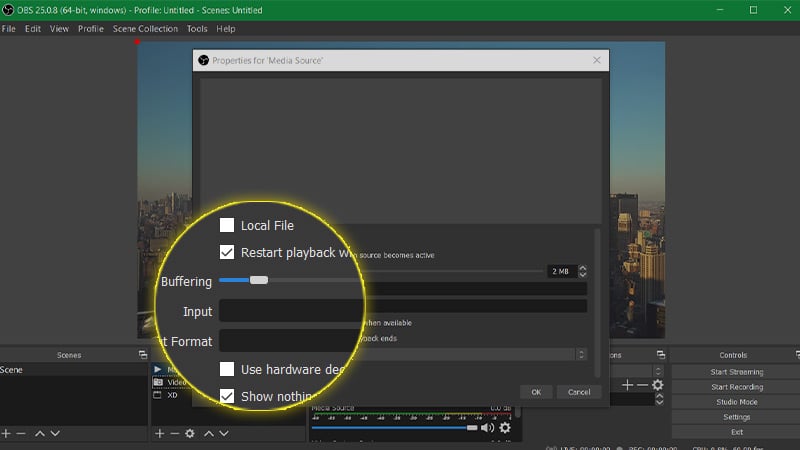
Task: Click Start Streaming in Controls
Action: [x=737, y=372]
